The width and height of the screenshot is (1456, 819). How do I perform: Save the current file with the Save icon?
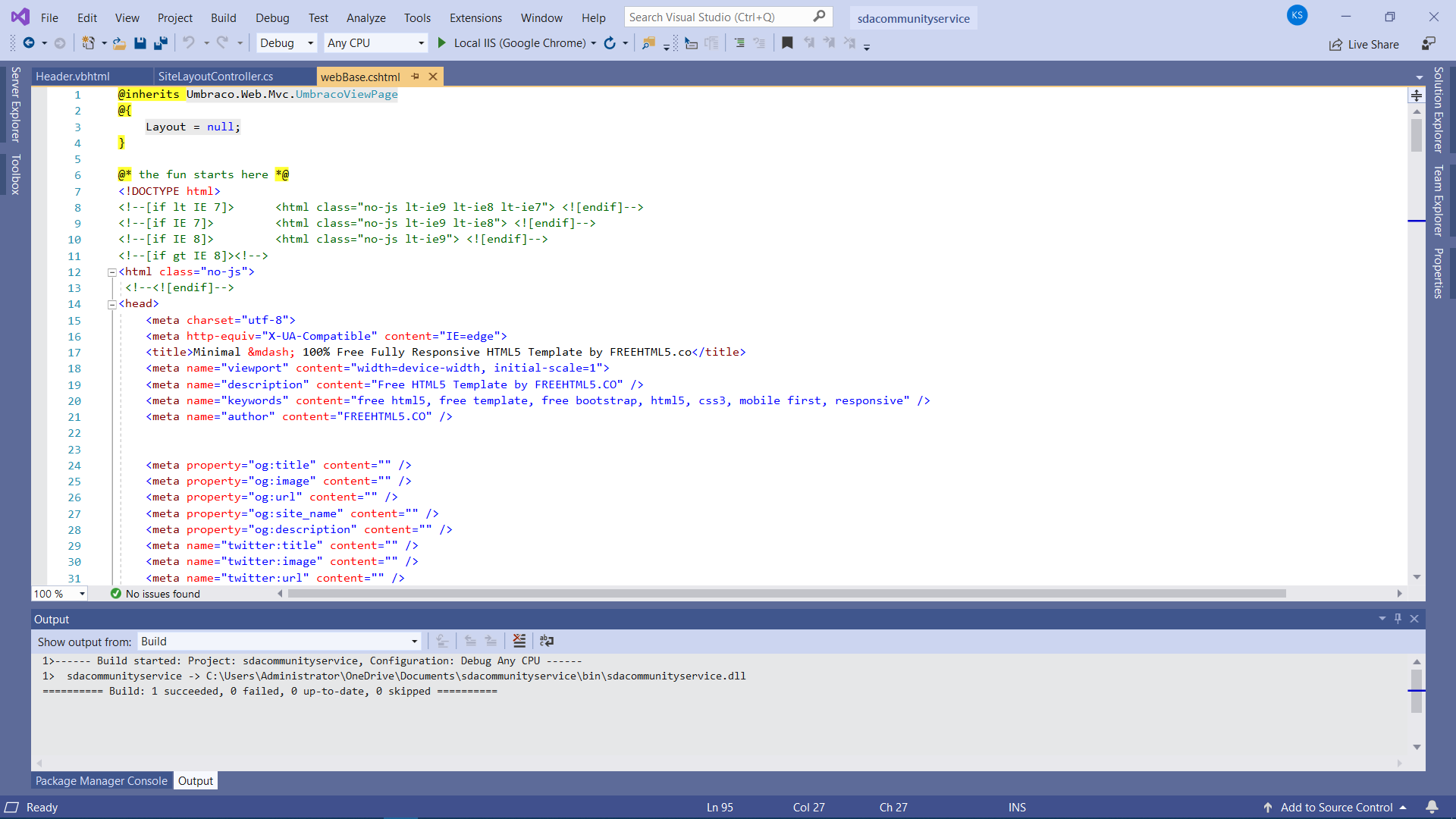(x=140, y=43)
